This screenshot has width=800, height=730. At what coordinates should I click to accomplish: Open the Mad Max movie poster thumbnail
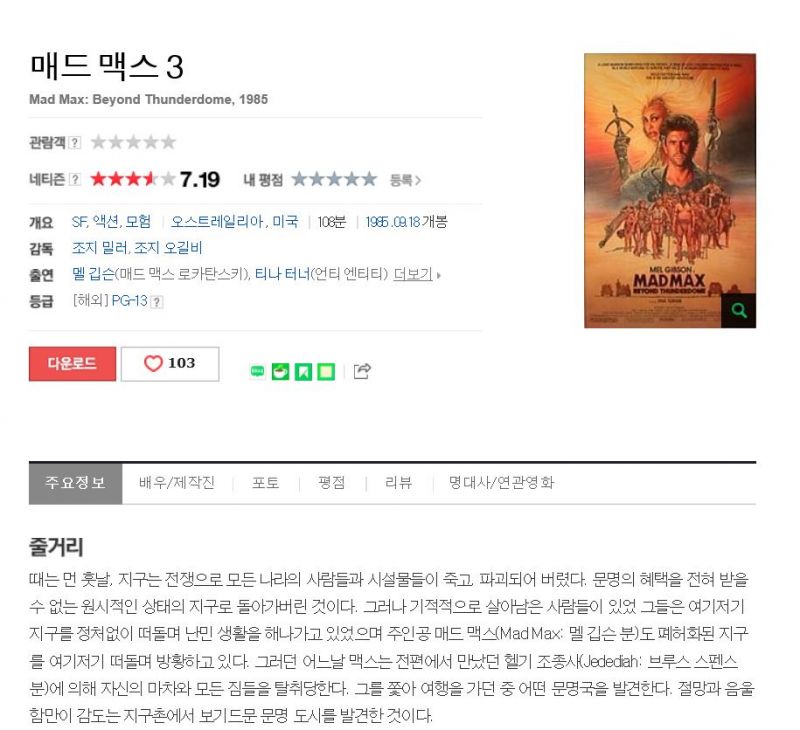[670, 190]
